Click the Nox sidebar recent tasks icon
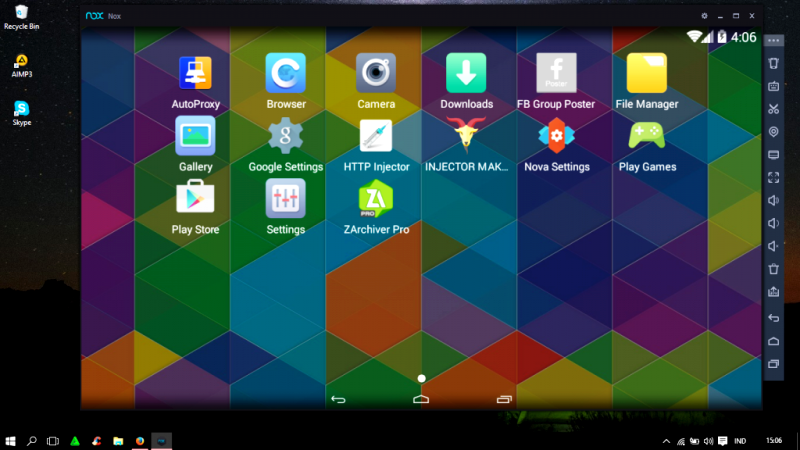Screen dimensions: 800x450 click(773, 364)
